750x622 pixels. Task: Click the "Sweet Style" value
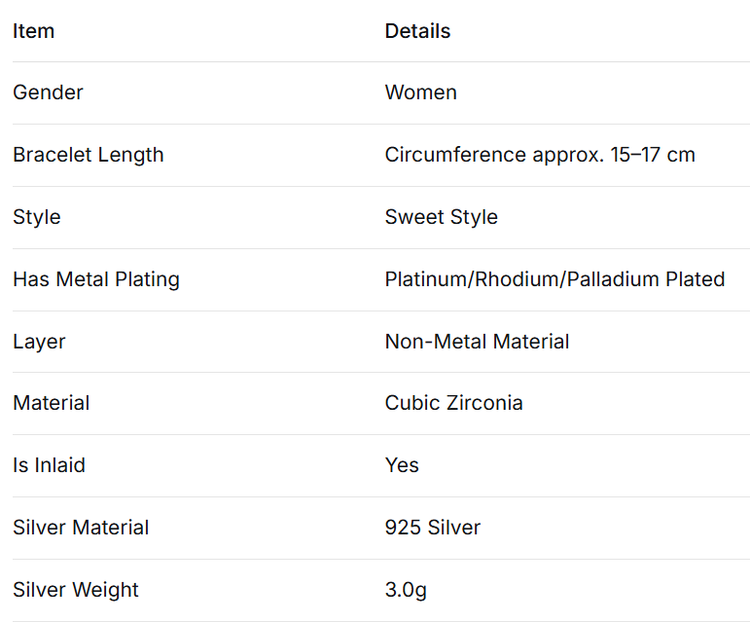pyautogui.click(x=441, y=217)
